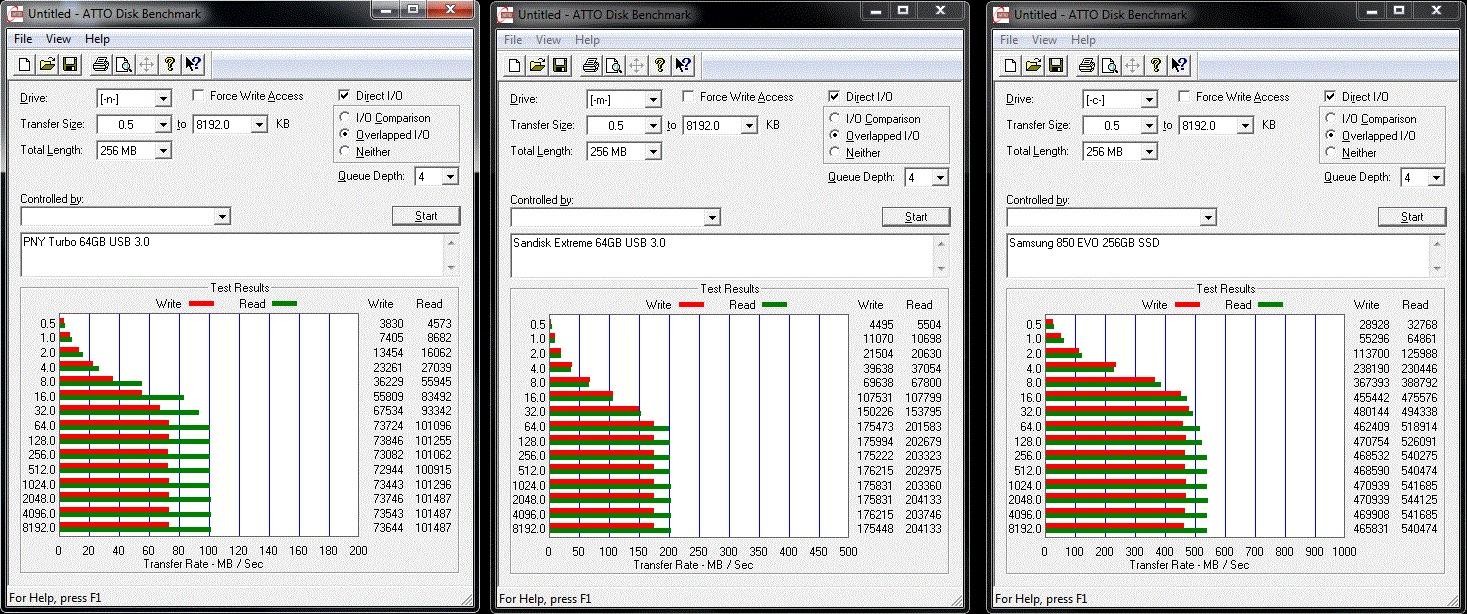This screenshot has height=614, width=1467.
Task: Activate context help with the arrow-question icon
Action: (x=193, y=63)
